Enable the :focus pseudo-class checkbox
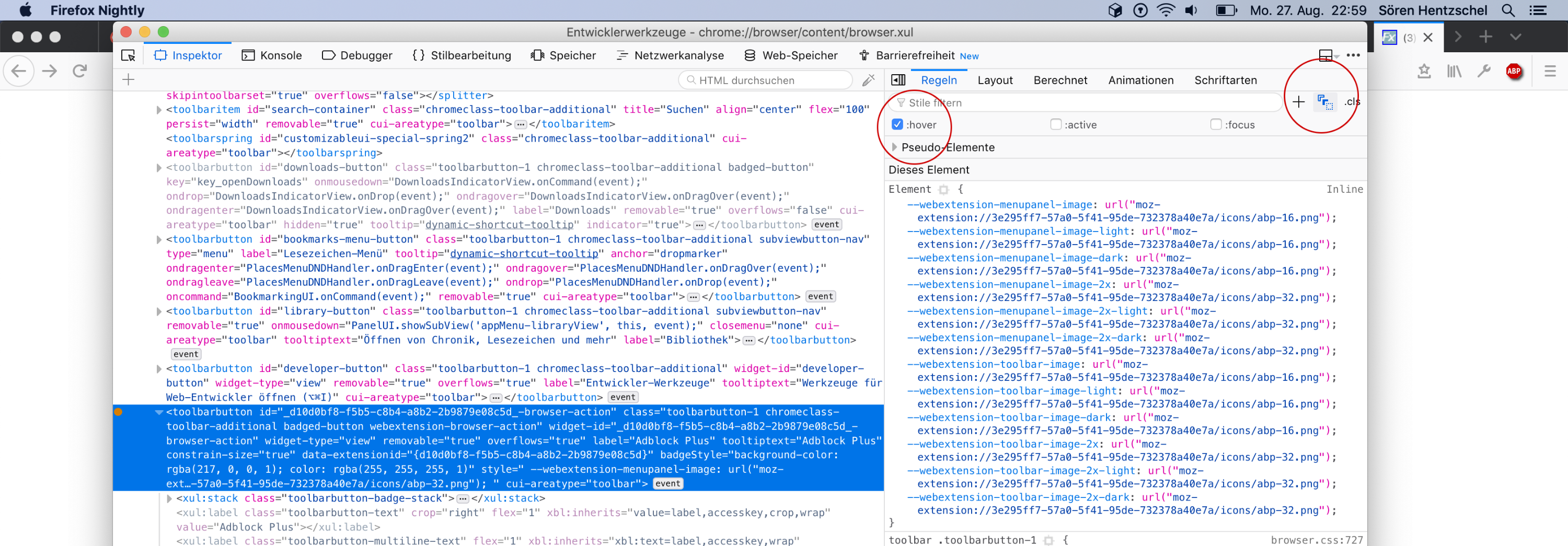 (1216, 125)
